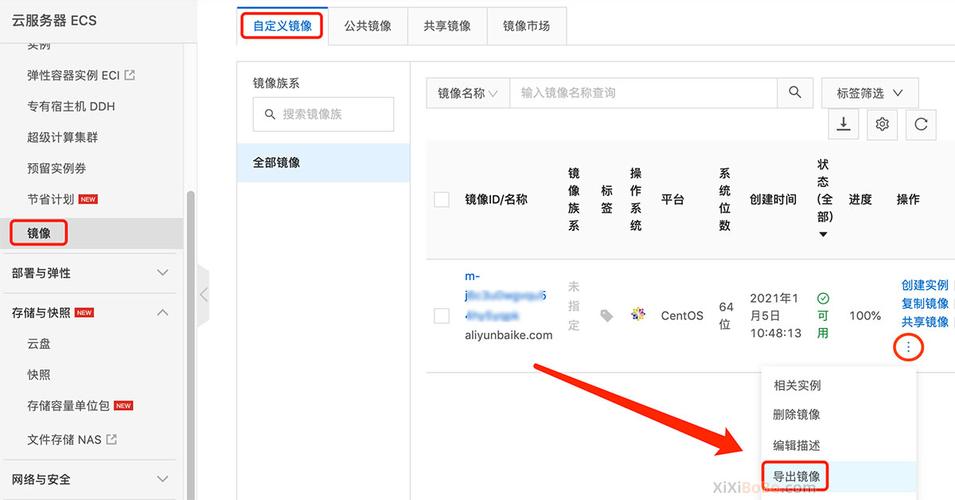Screen dimensions: 955x500
Task: Open 存储容量单位包 in the sidebar
Action: [68, 406]
